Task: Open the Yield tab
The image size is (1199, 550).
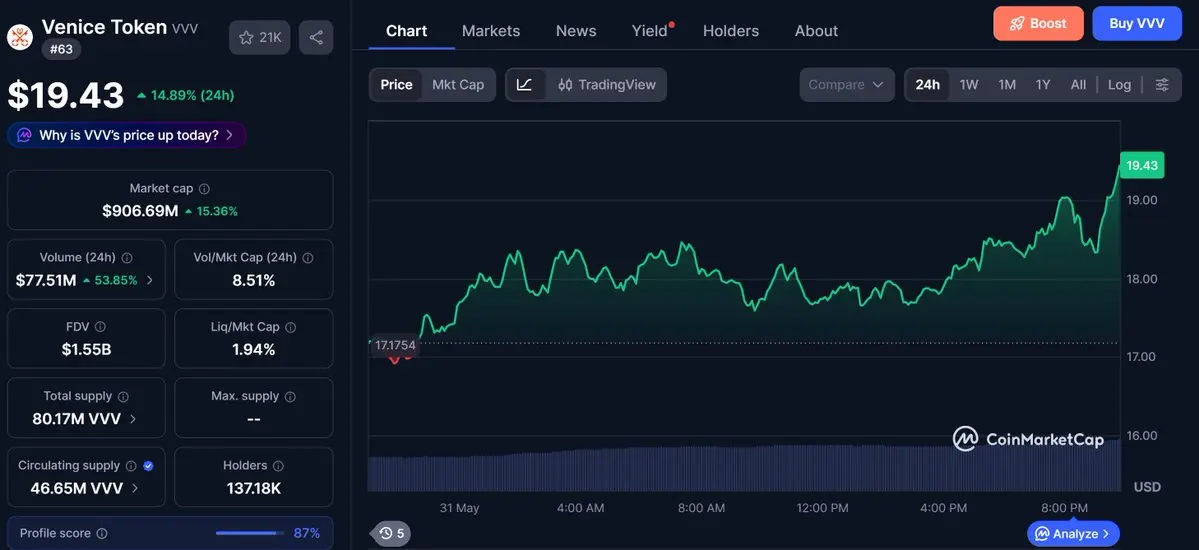Action: click(x=650, y=31)
